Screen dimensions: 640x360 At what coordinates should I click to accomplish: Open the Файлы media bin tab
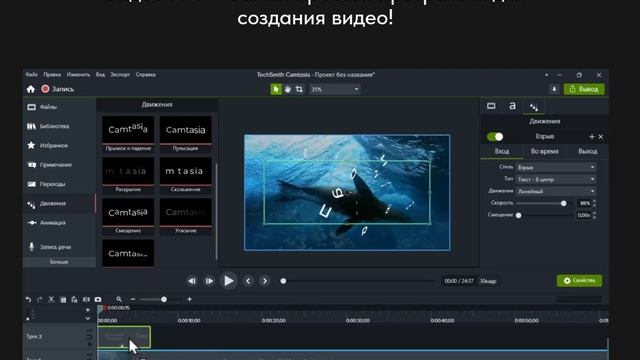click(59, 107)
